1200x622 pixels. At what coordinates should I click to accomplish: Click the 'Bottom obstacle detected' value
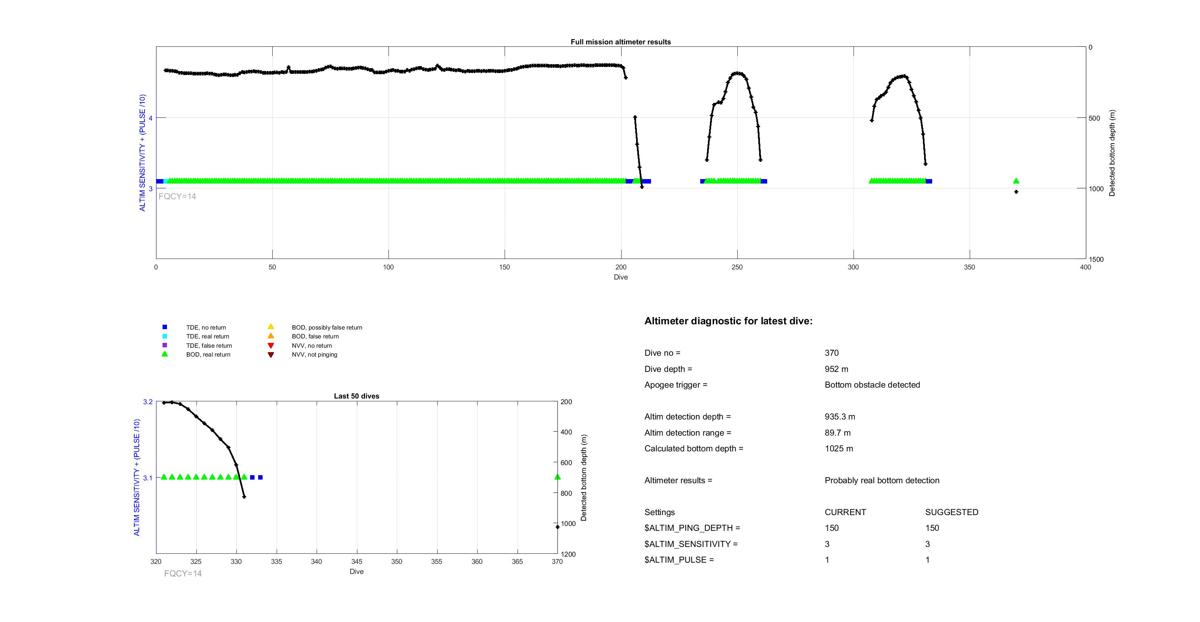pyautogui.click(x=872, y=385)
